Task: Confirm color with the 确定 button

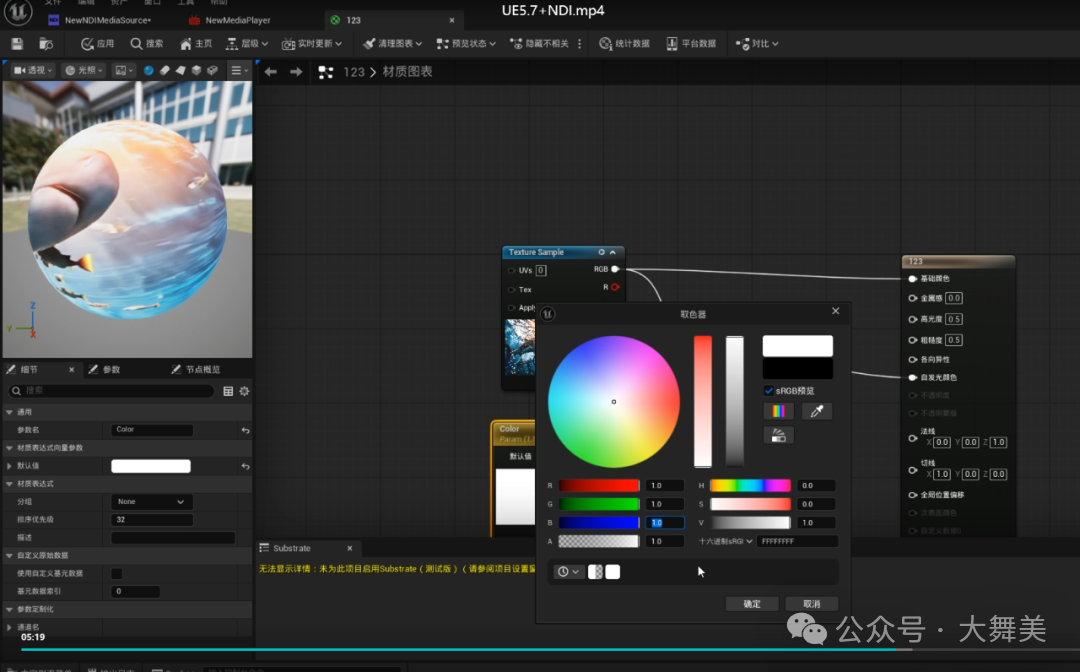Action: pos(752,603)
